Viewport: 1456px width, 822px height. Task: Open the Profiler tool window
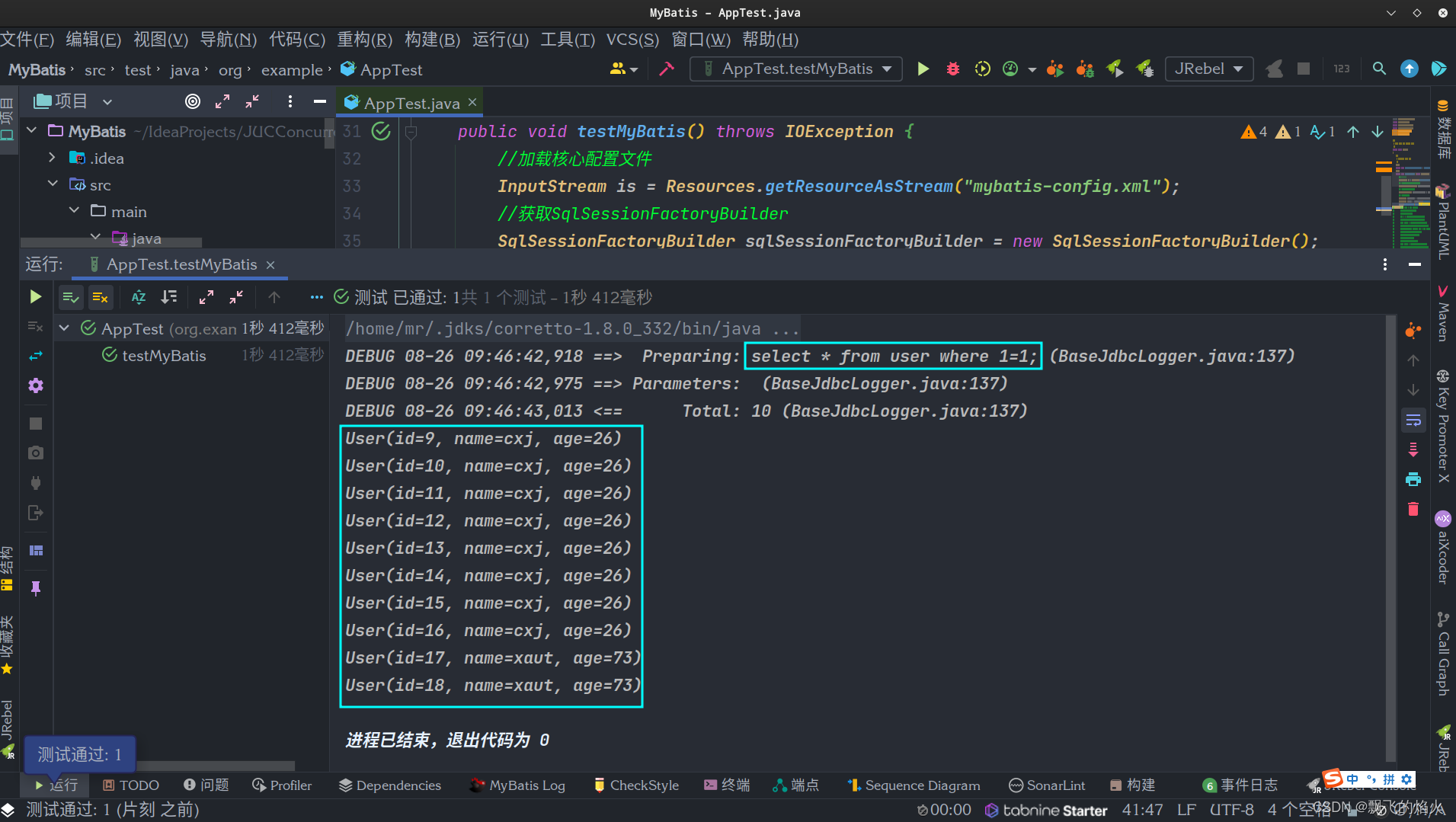pos(282,785)
